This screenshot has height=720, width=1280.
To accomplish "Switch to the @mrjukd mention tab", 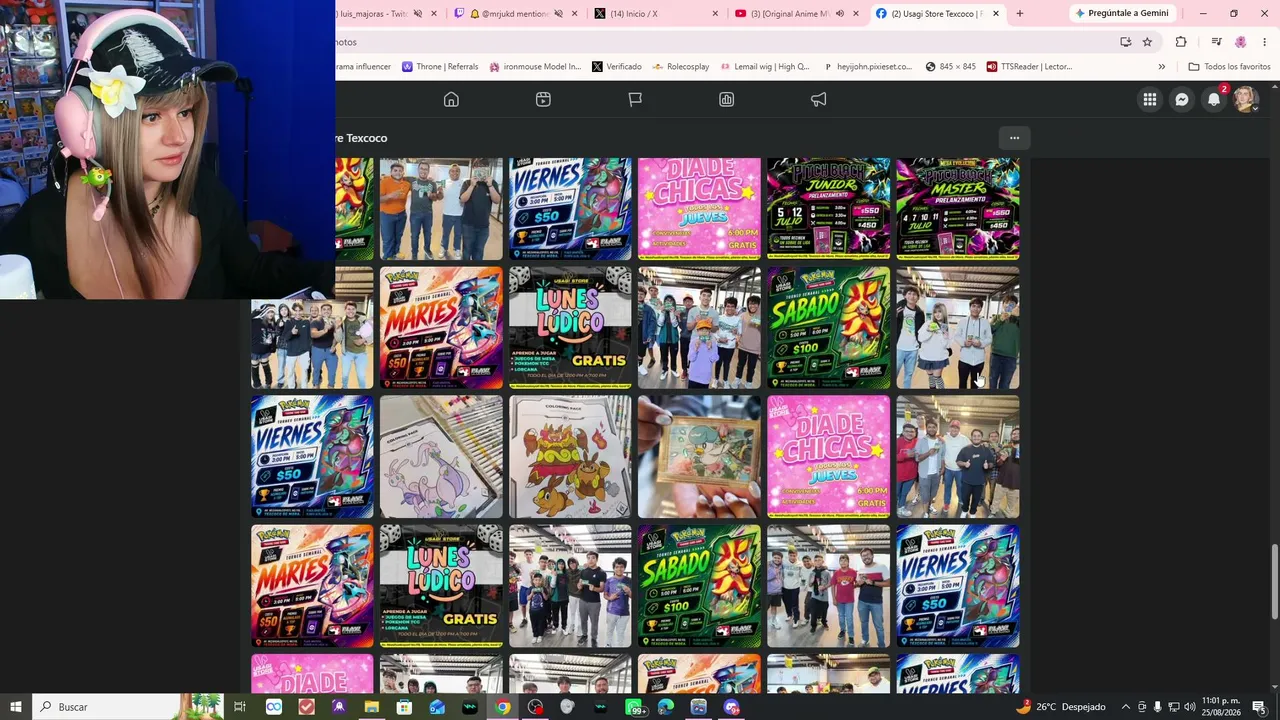I will pos(515,13).
